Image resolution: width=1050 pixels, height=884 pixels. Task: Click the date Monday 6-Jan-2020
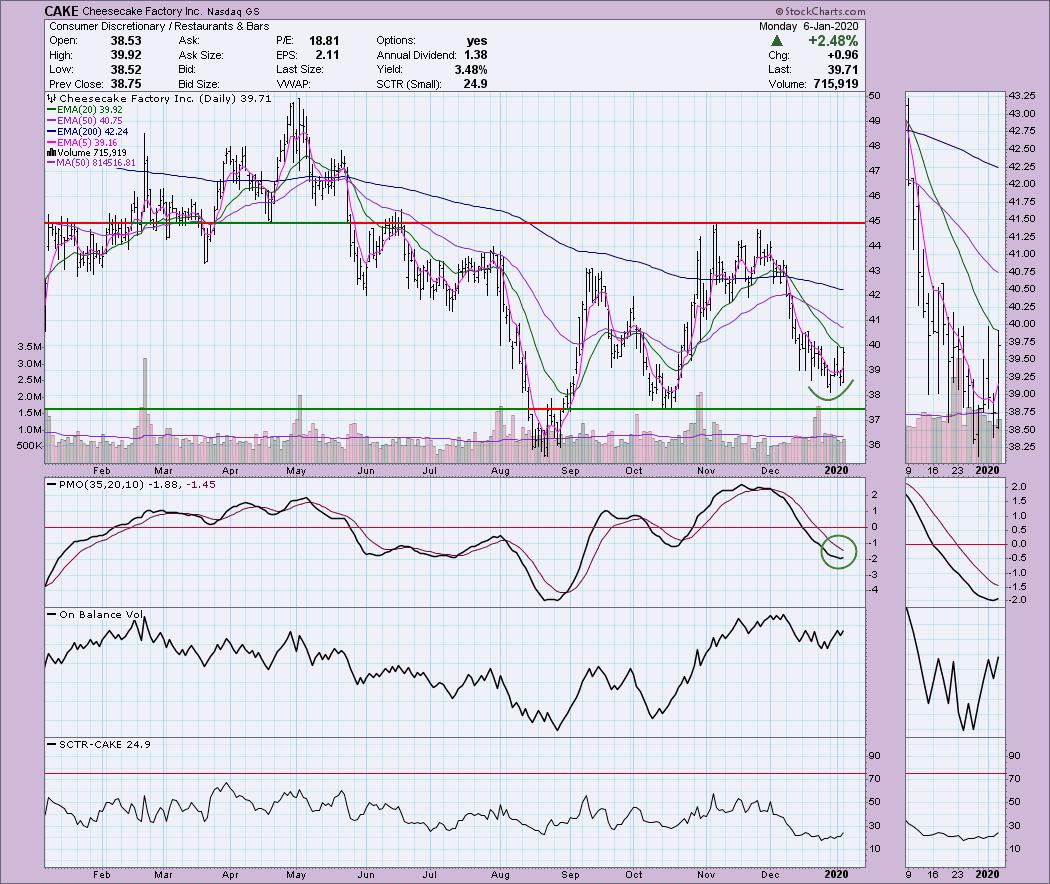(808, 26)
